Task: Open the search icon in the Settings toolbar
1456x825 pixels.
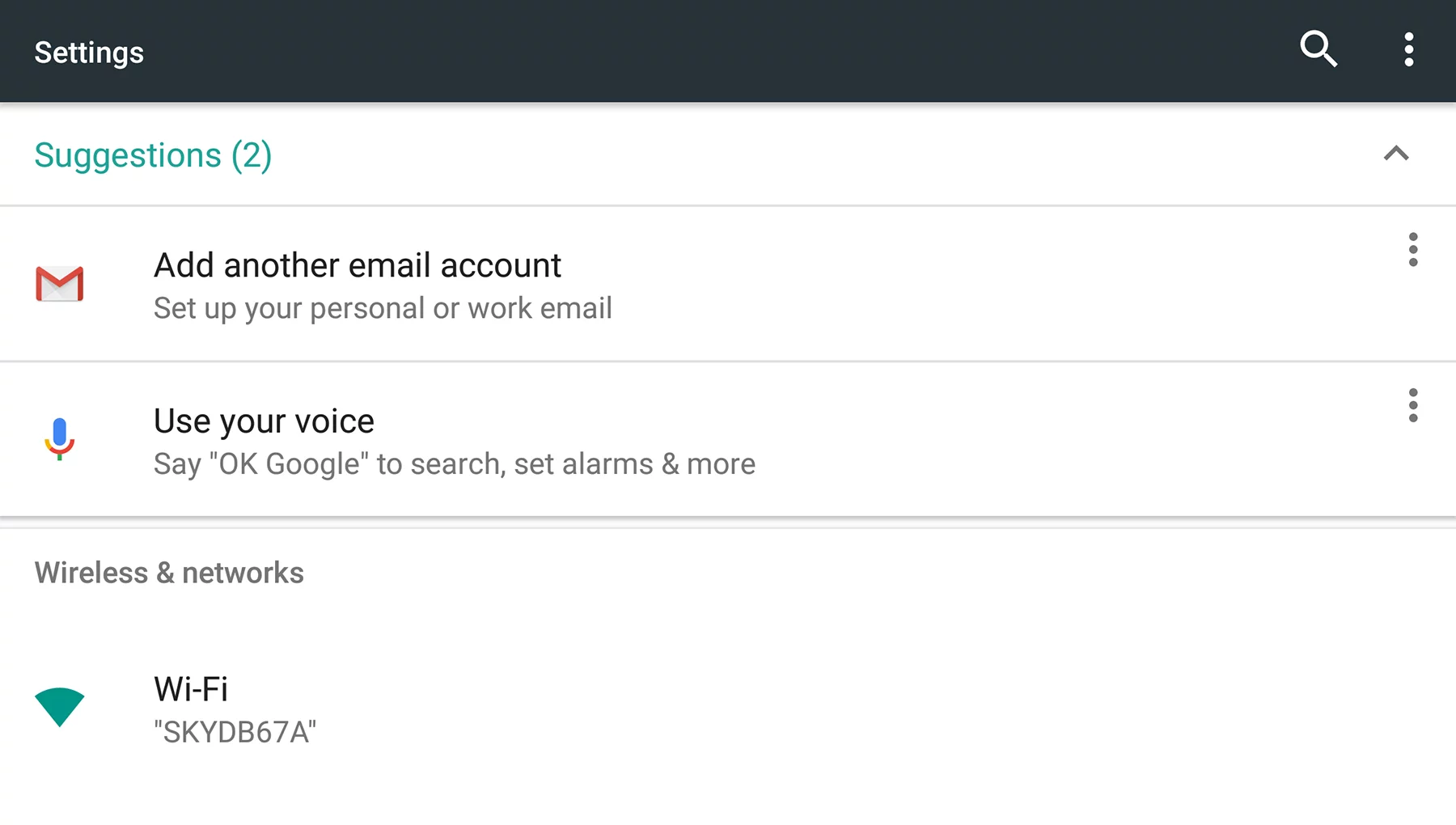Action: [1319, 49]
